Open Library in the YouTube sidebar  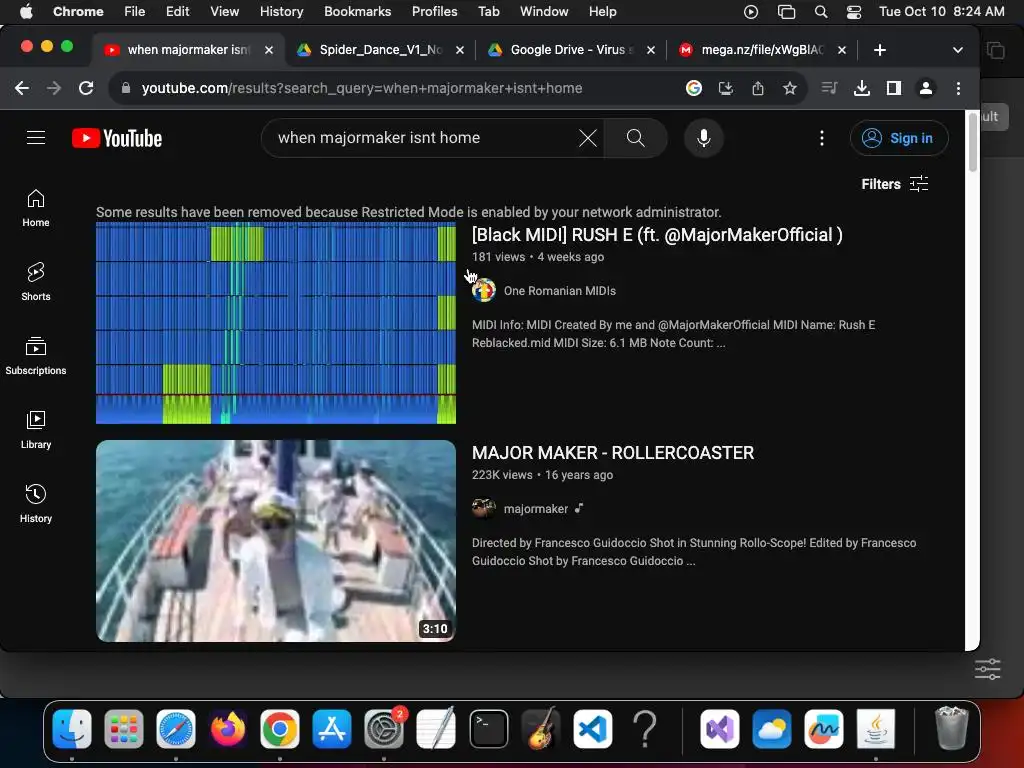[x=36, y=430]
